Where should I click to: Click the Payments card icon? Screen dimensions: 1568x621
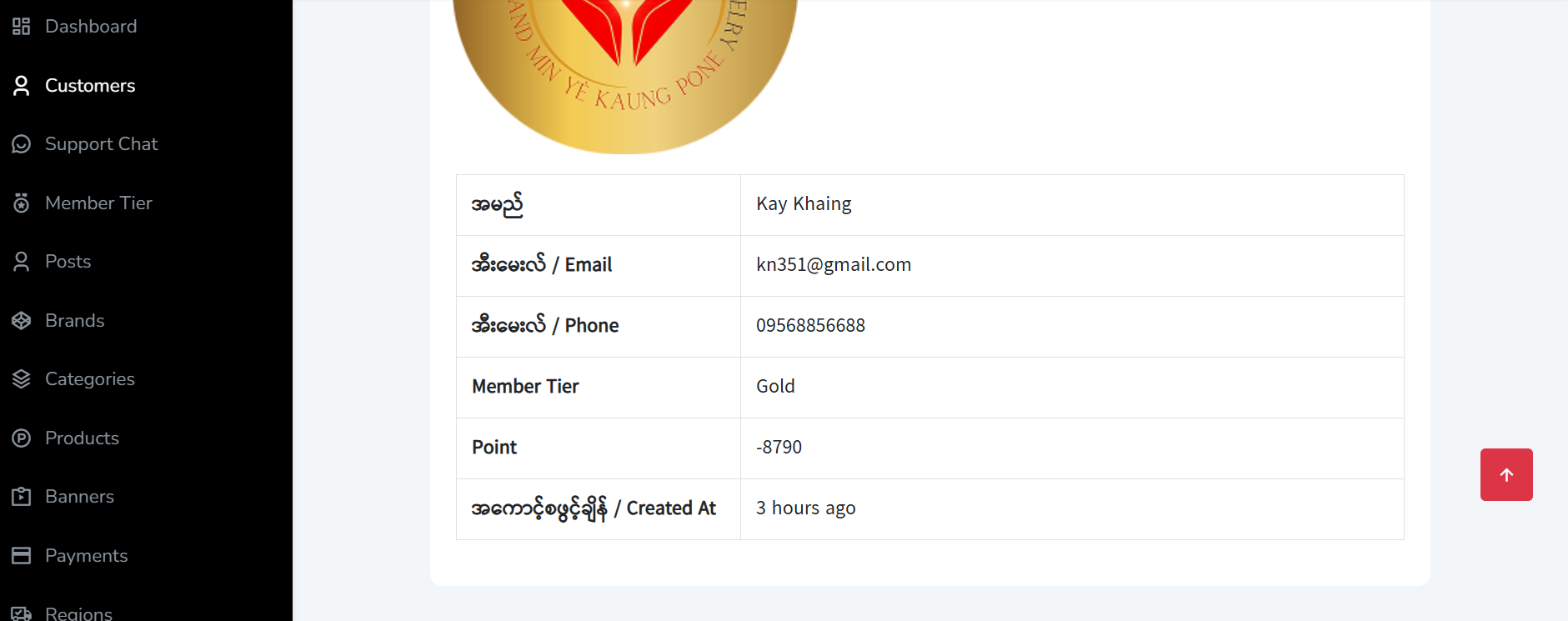click(22, 556)
